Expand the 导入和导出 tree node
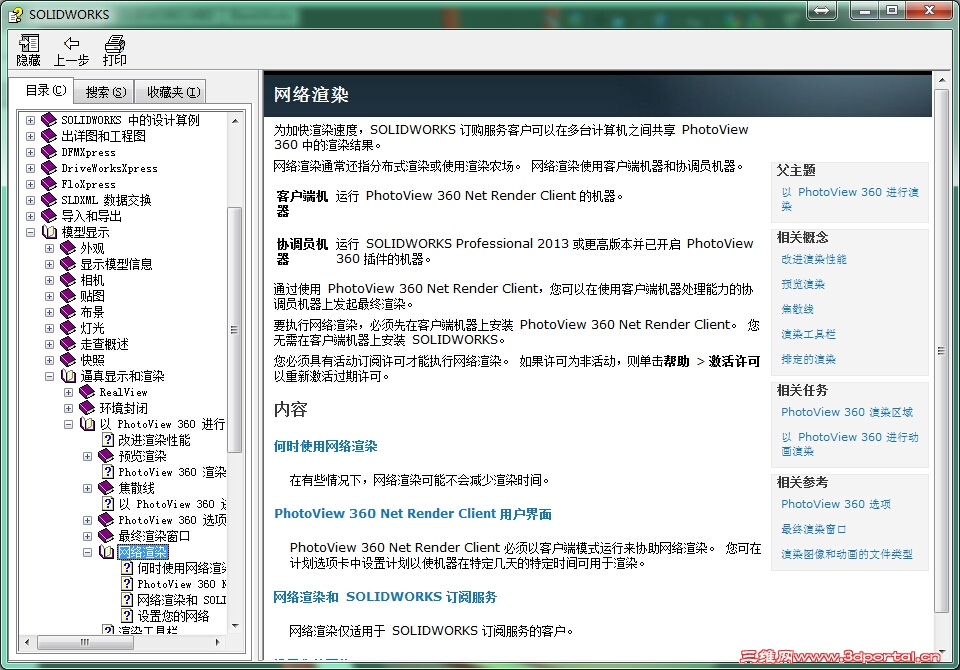The image size is (960, 670). [30, 216]
